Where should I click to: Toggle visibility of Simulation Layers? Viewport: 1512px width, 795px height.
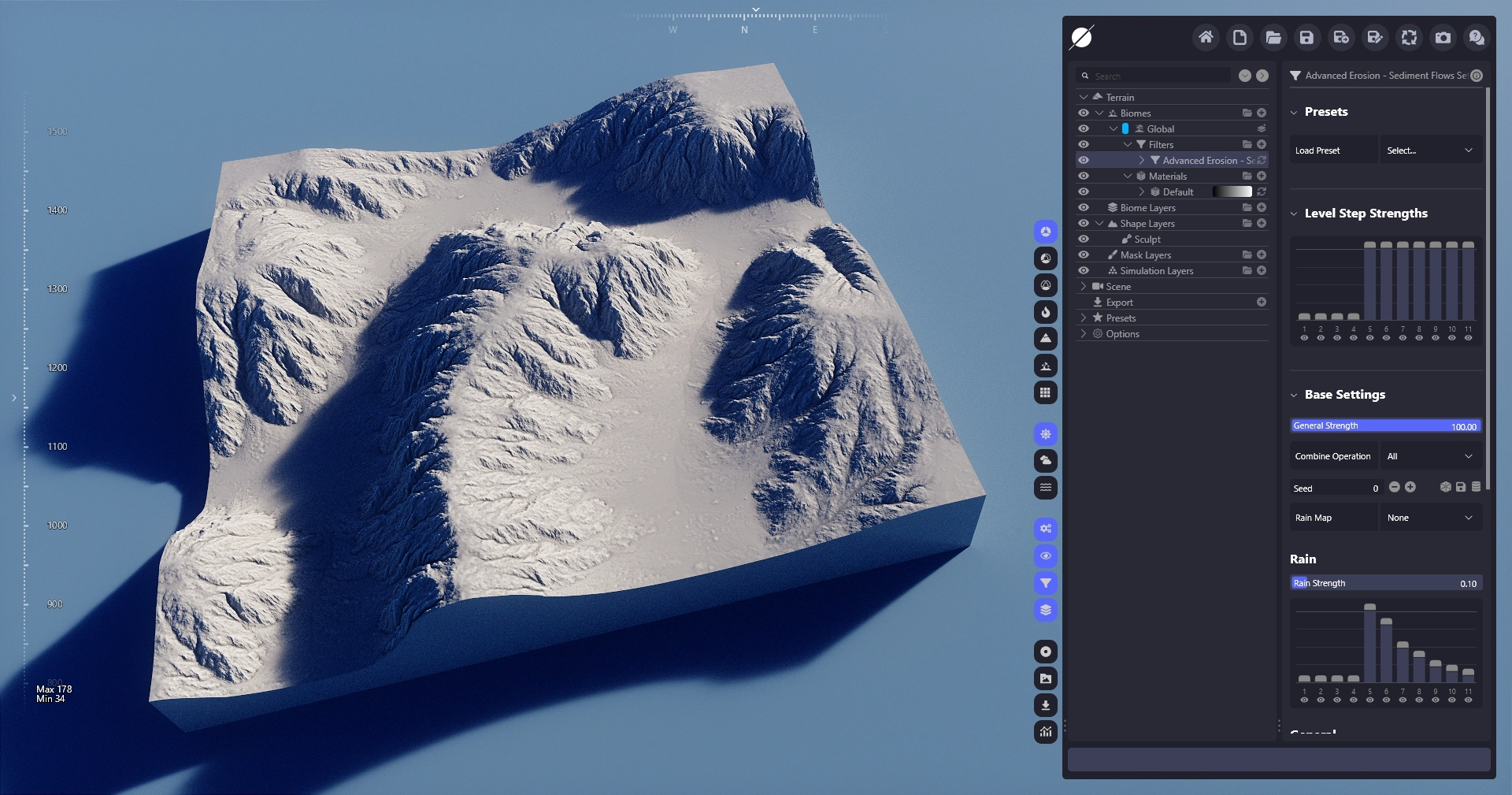(x=1084, y=270)
